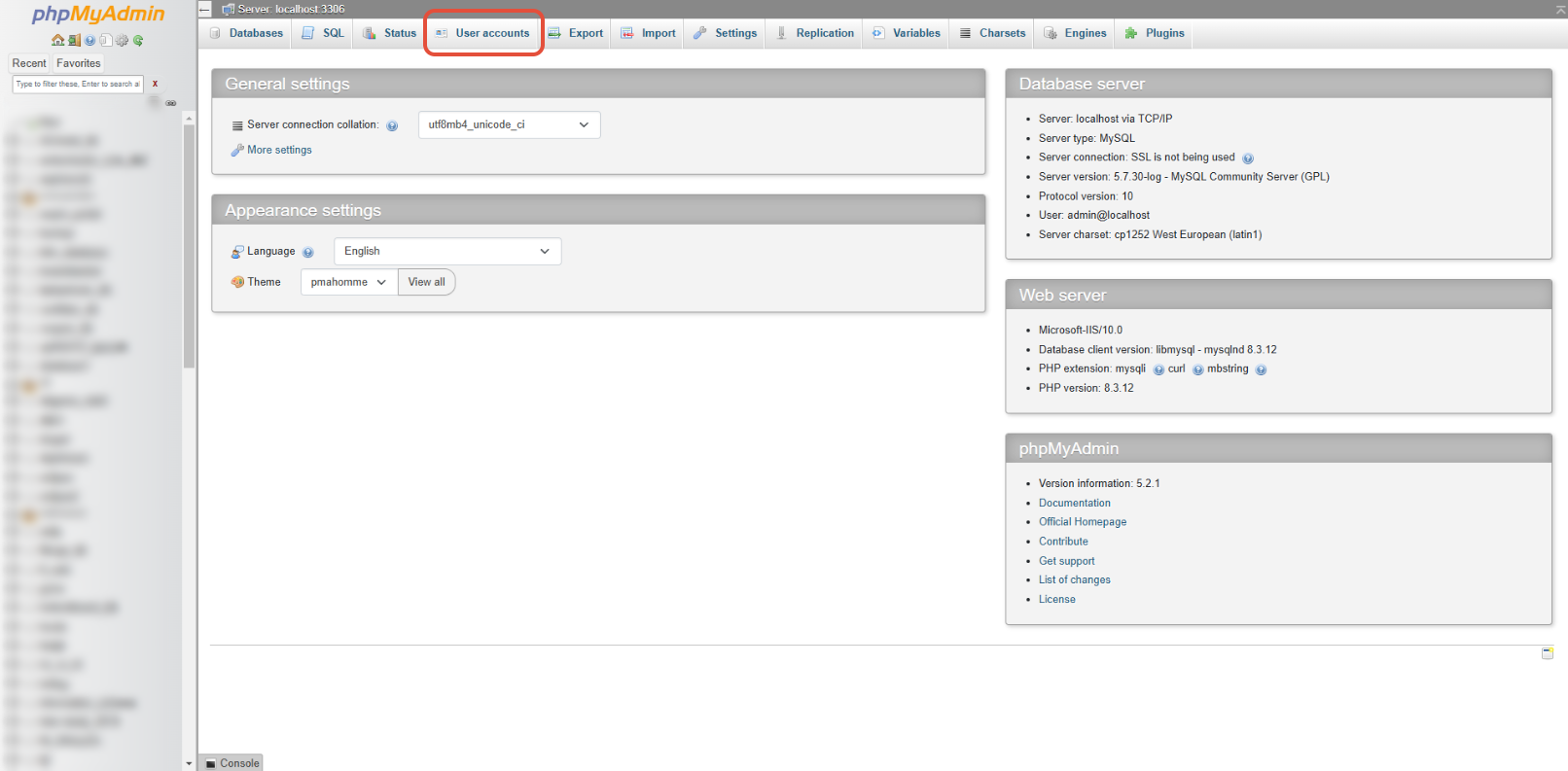Click the Get support link
1568x771 pixels.
click(1066, 561)
